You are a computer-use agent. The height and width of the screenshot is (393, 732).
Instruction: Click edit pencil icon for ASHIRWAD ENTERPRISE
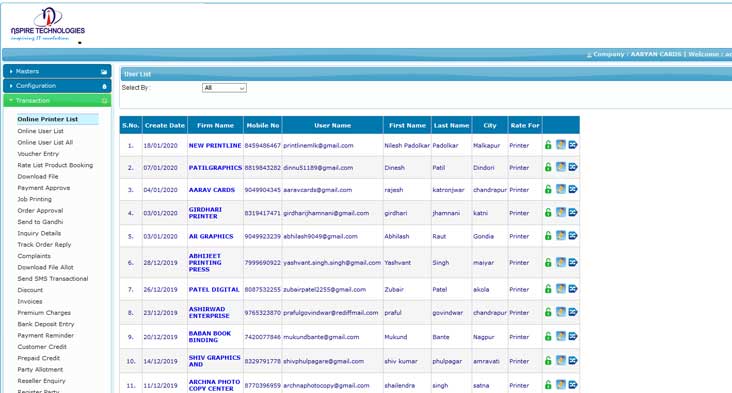pyautogui.click(x=561, y=312)
